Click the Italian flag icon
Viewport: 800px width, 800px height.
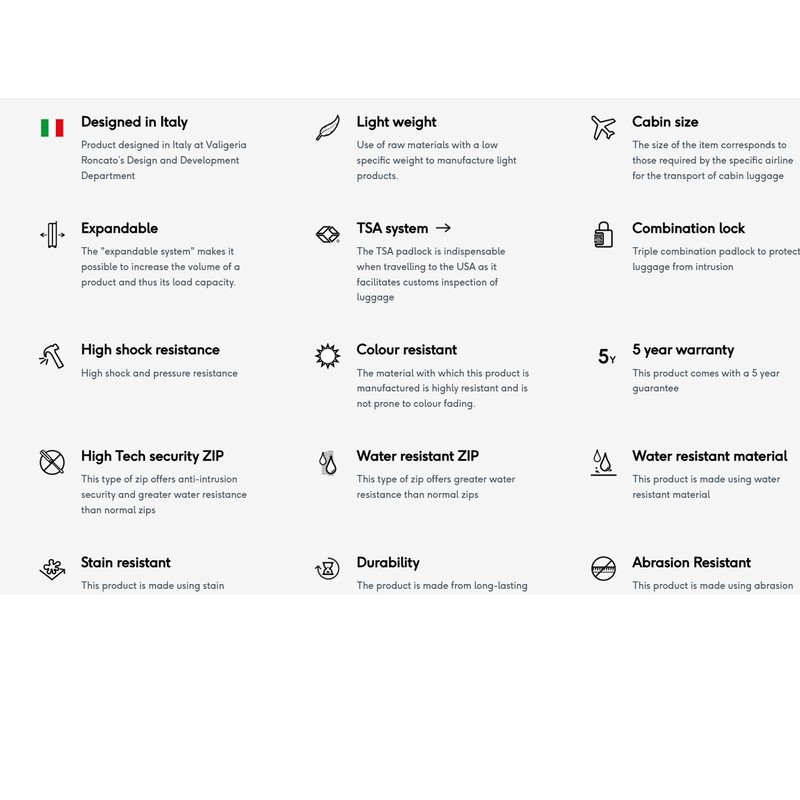pos(52,127)
